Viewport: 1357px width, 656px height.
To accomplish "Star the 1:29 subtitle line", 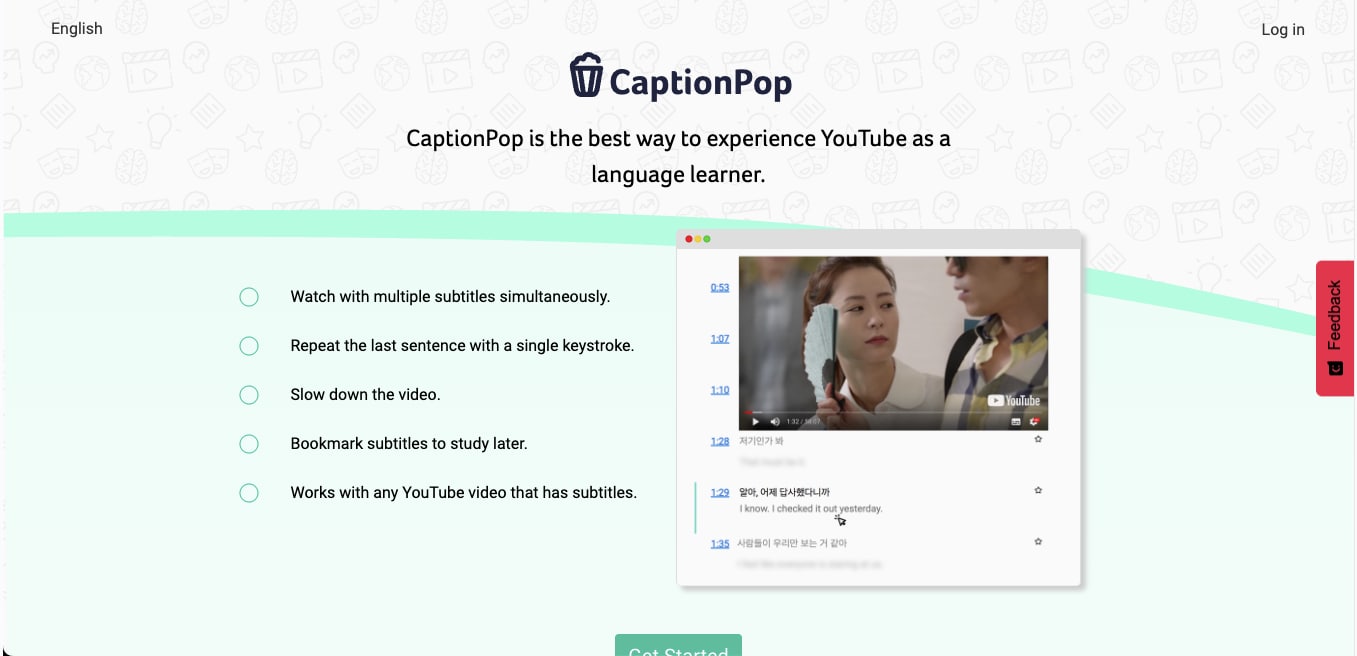I will (x=1038, y=490).
